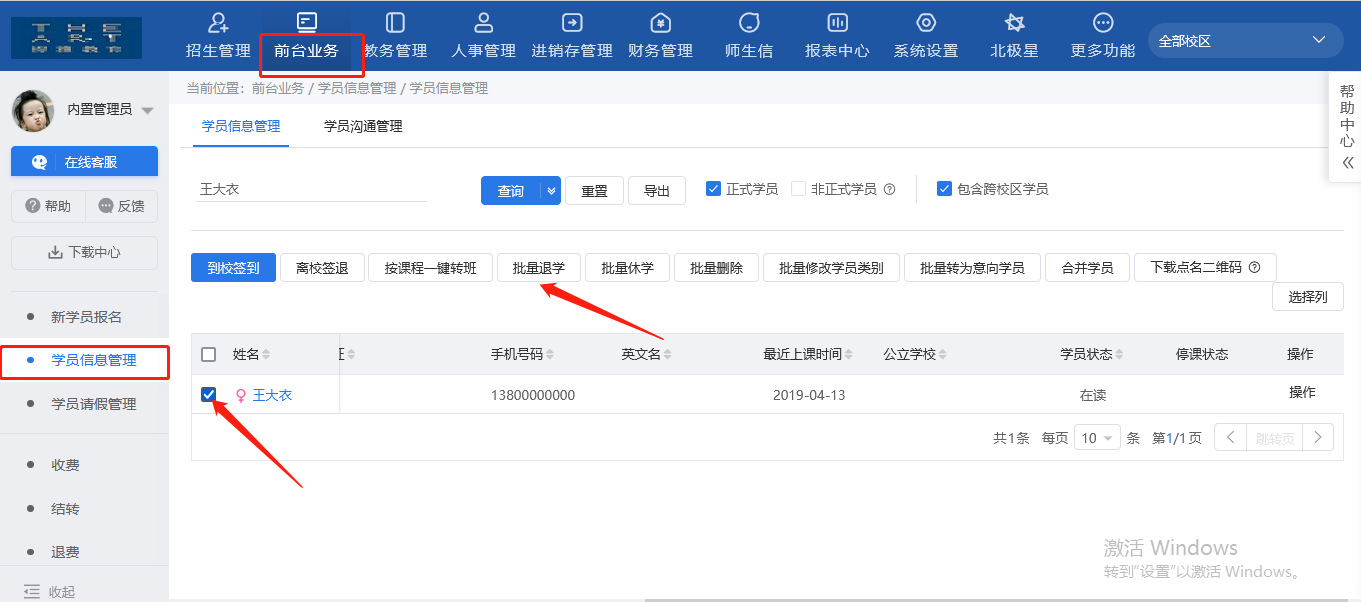Click 按课程一键转班 button
Screen dimensions: 1361x602
point(431,268)
